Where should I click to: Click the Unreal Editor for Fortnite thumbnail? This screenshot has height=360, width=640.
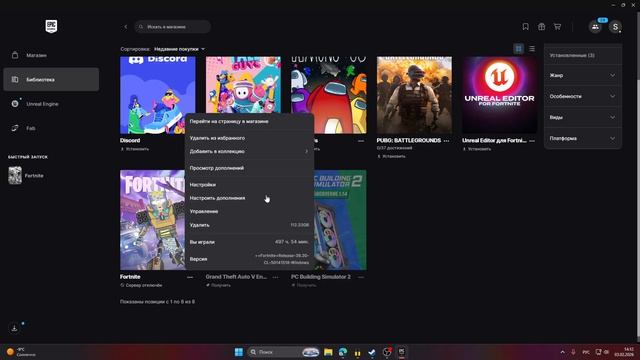coord(500,95)
